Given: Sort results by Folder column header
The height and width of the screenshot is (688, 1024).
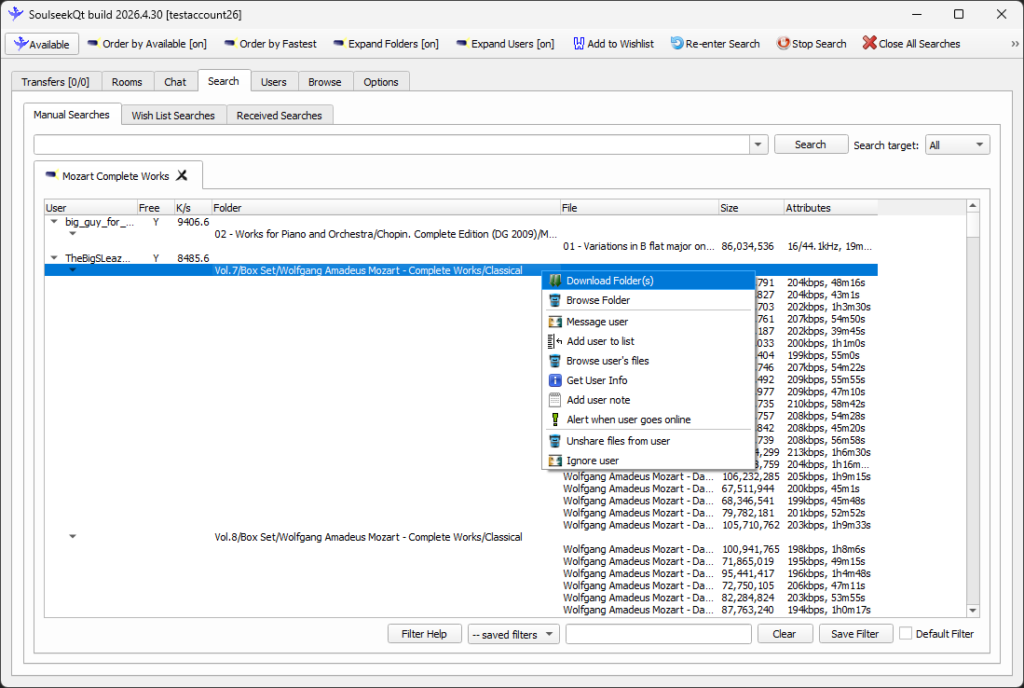Looking at the screenshot, I should pos(385,208).
